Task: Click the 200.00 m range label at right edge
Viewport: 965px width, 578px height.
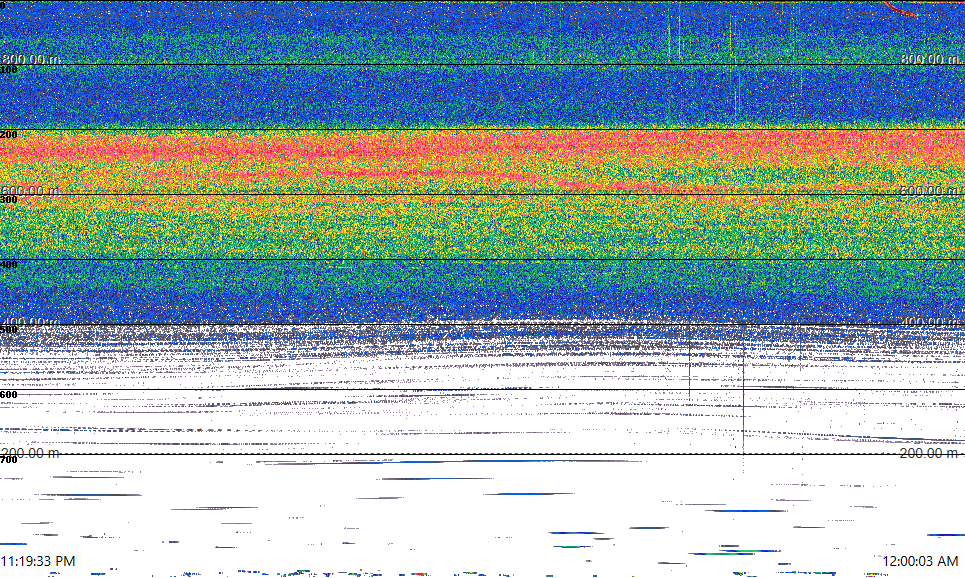Action: (x=929, y=454)
